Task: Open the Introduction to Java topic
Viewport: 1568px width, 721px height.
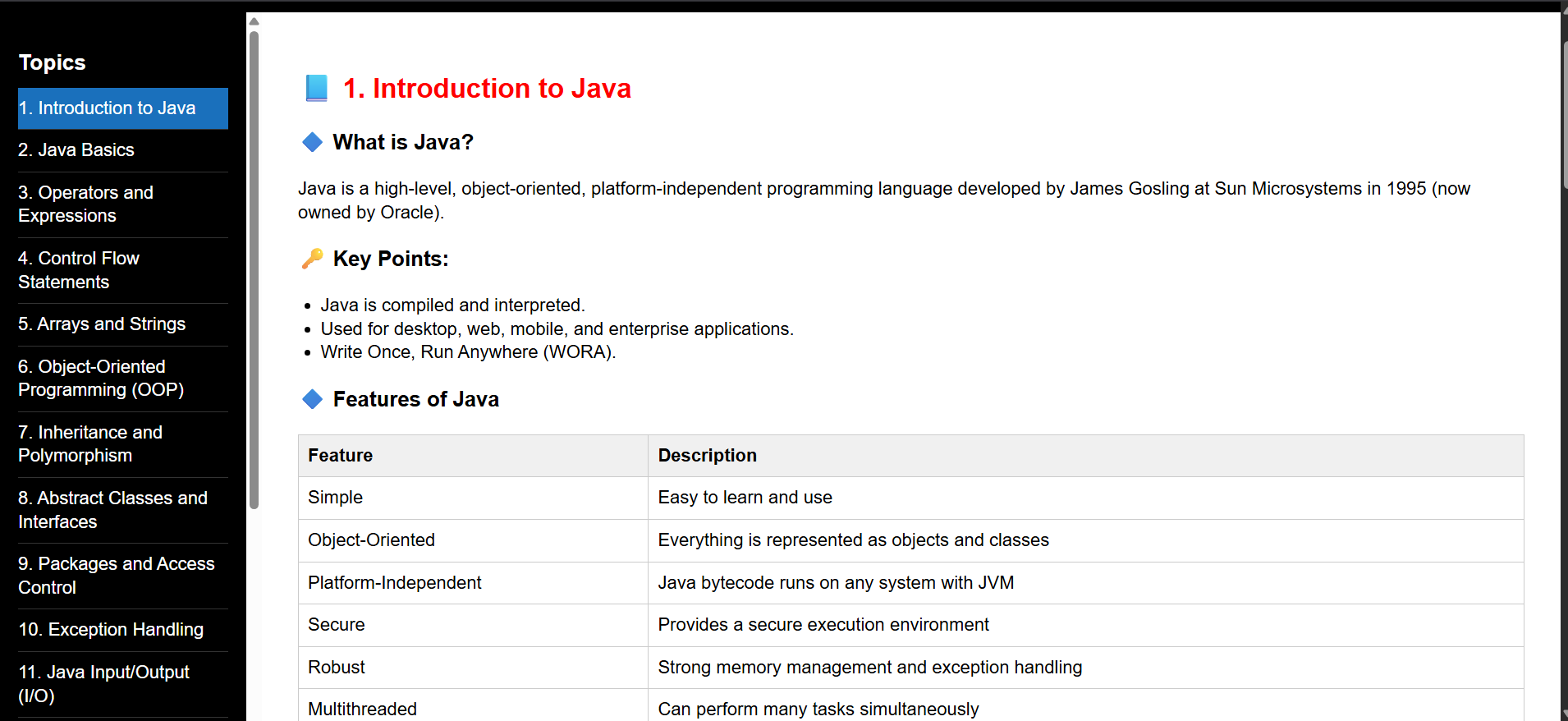Action: pos(122,108)
